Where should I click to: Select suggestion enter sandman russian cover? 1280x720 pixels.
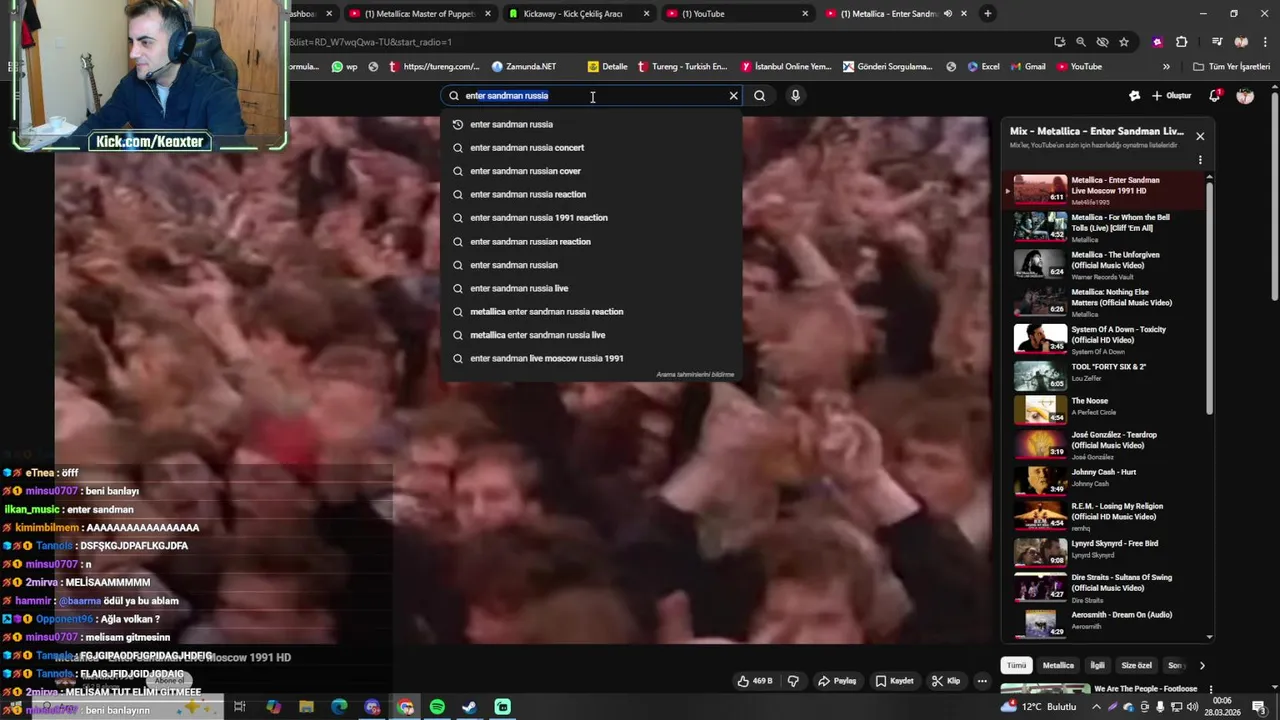[592, 171]
